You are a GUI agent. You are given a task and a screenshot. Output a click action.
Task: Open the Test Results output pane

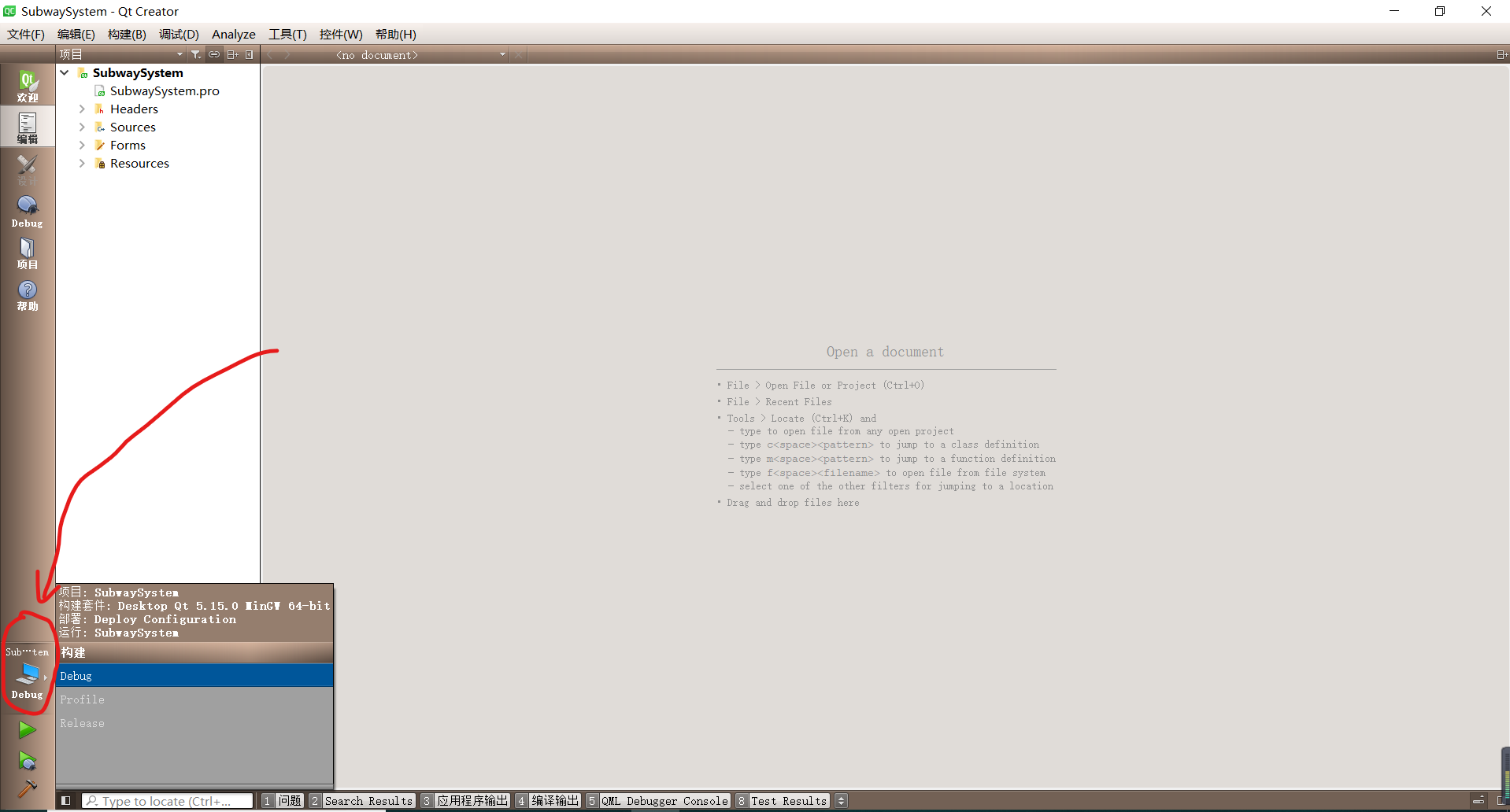tap(783, 801)
